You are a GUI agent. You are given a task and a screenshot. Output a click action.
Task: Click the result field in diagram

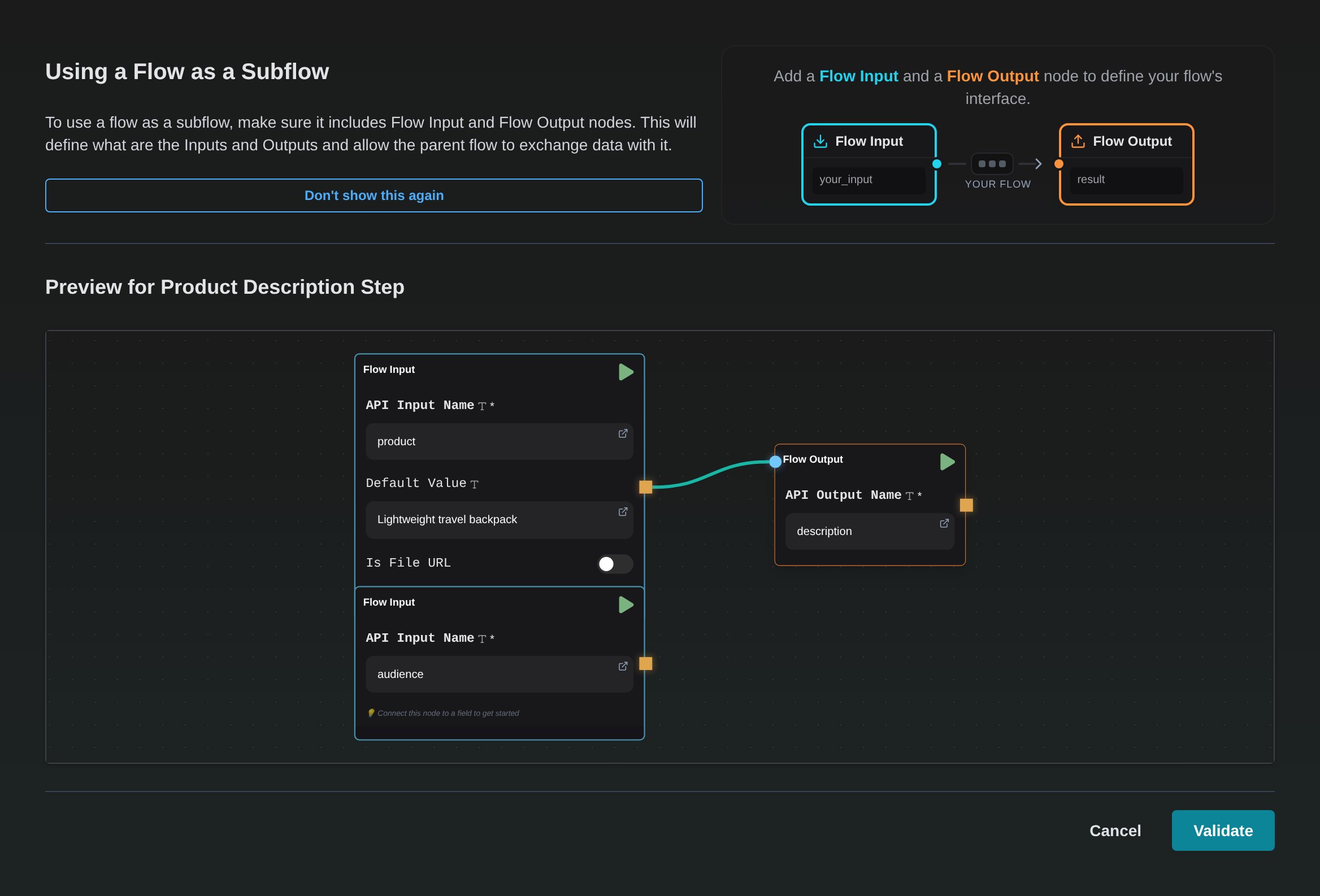pos(1127,181)
